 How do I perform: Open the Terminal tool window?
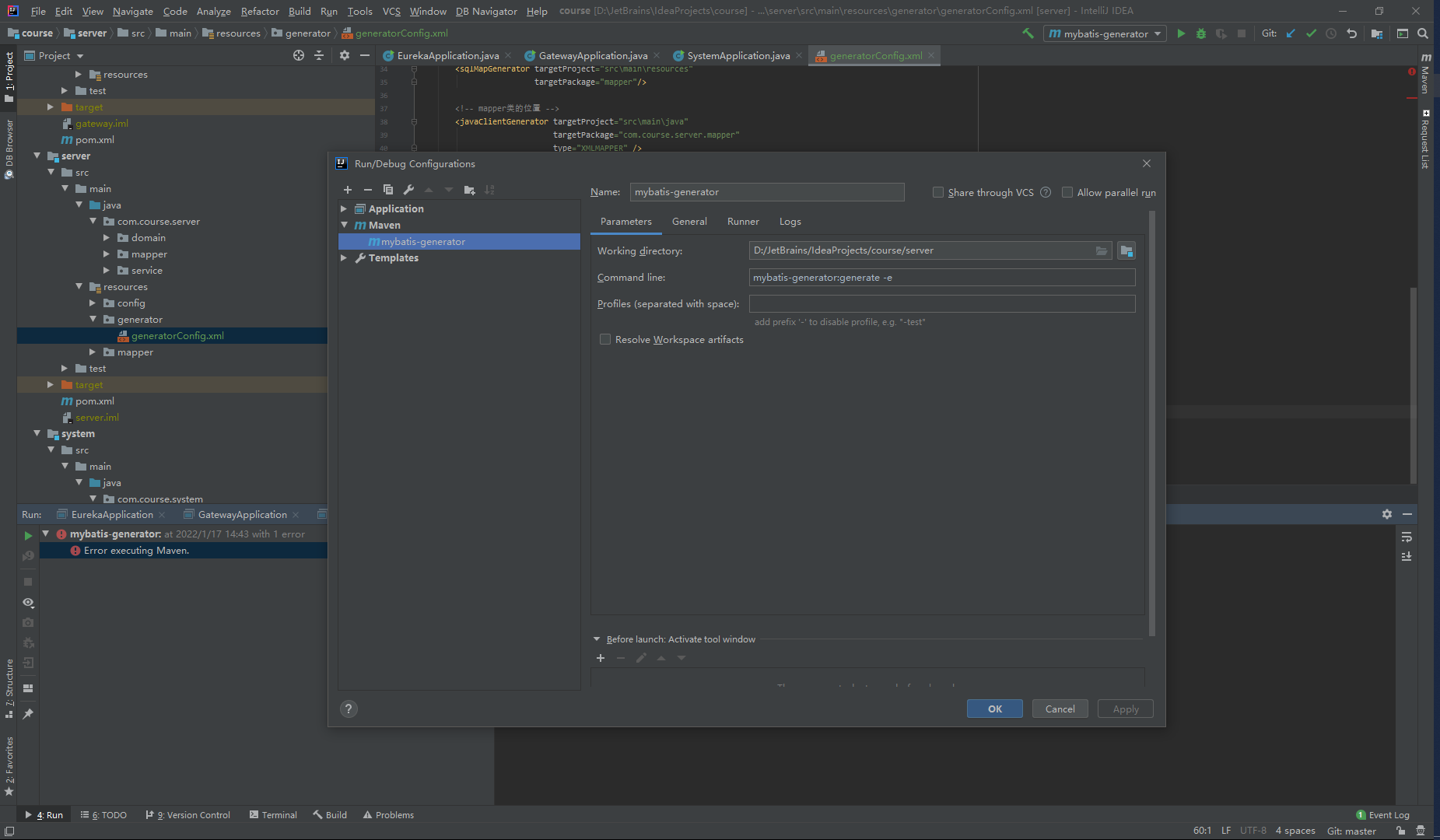pos(273,814)
